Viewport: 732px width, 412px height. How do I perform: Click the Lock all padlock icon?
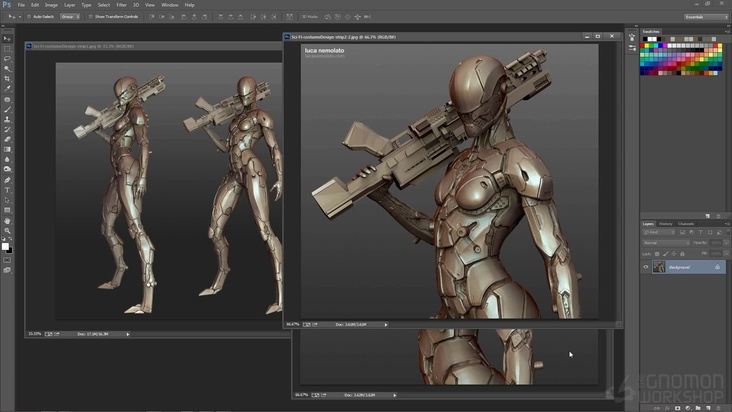tap(682, 254)
